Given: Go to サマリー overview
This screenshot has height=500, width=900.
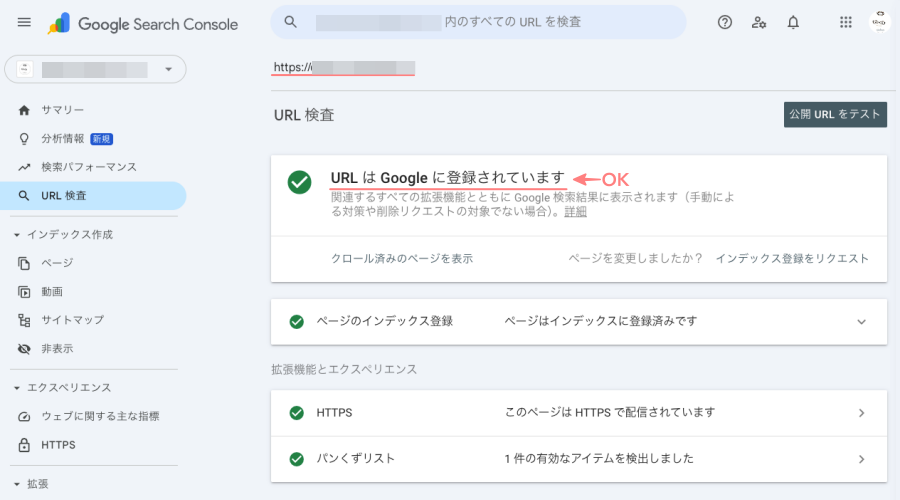Looking at the screenshot, I should pyautogui.click(x=63, y=110).
